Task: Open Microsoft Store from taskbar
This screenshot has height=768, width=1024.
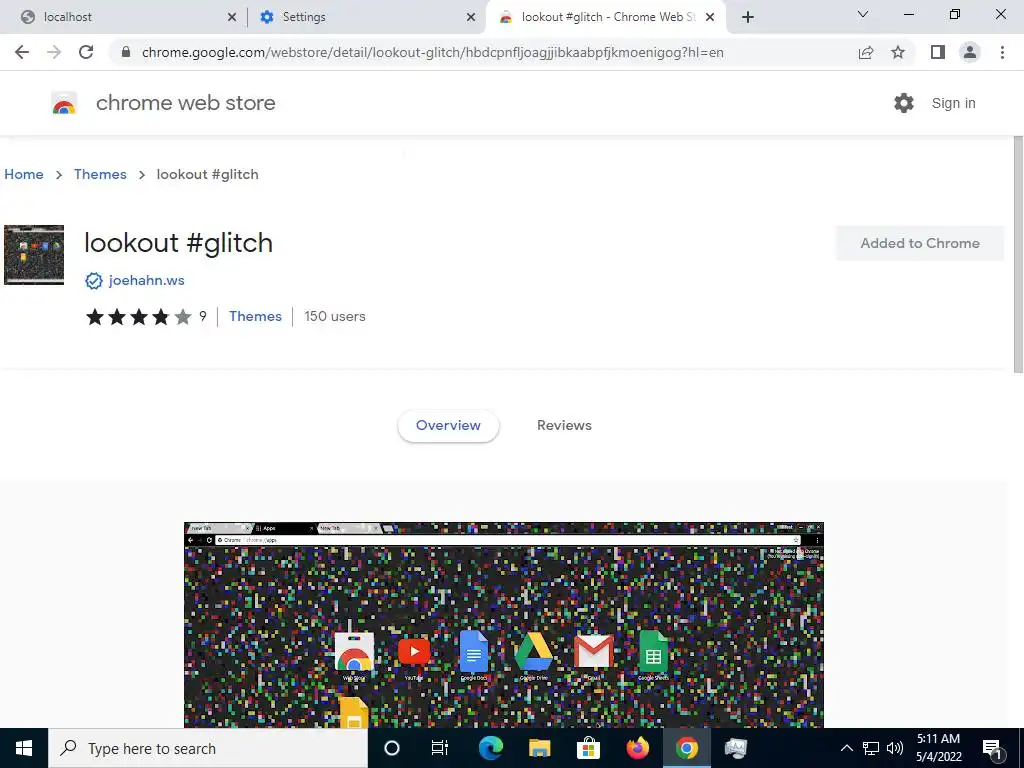Action: pos(588,748)
